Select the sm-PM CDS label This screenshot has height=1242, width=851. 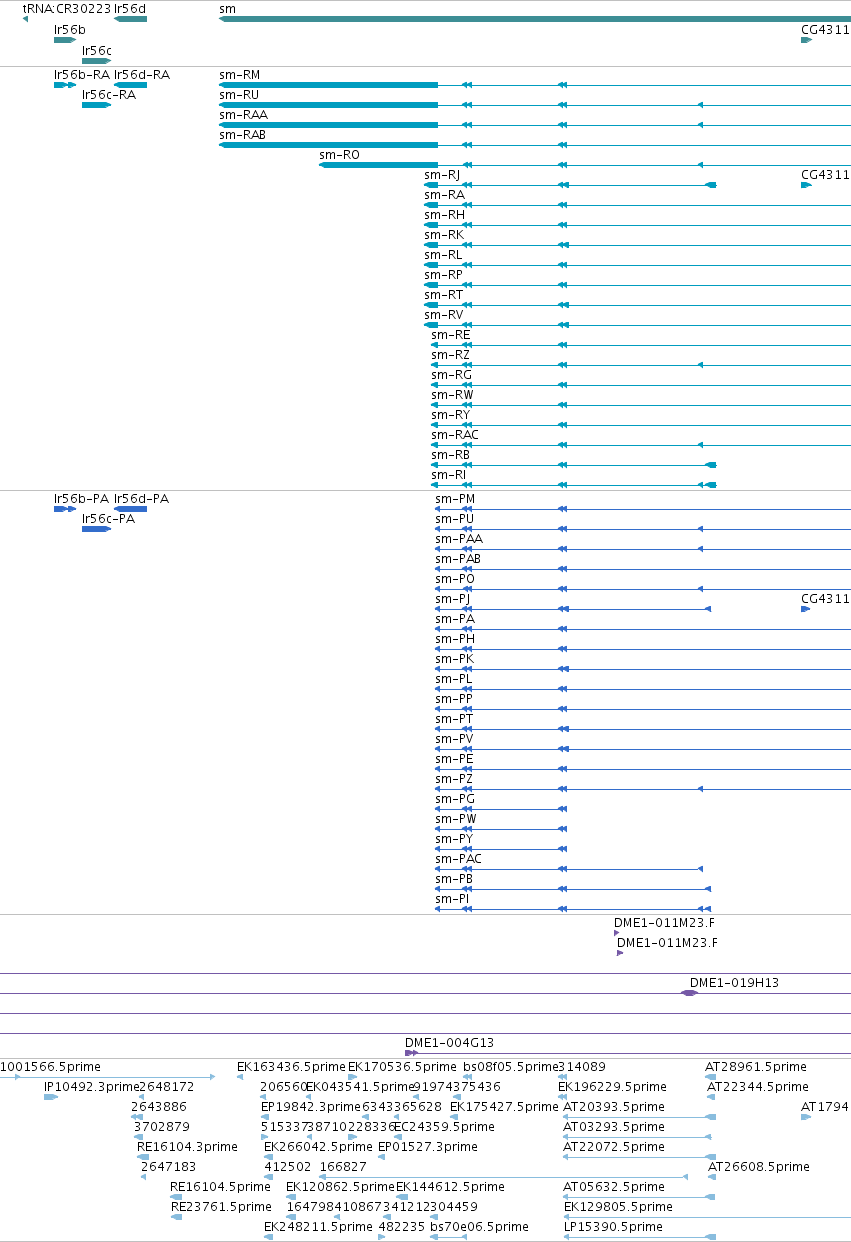[x=455, y=498]
